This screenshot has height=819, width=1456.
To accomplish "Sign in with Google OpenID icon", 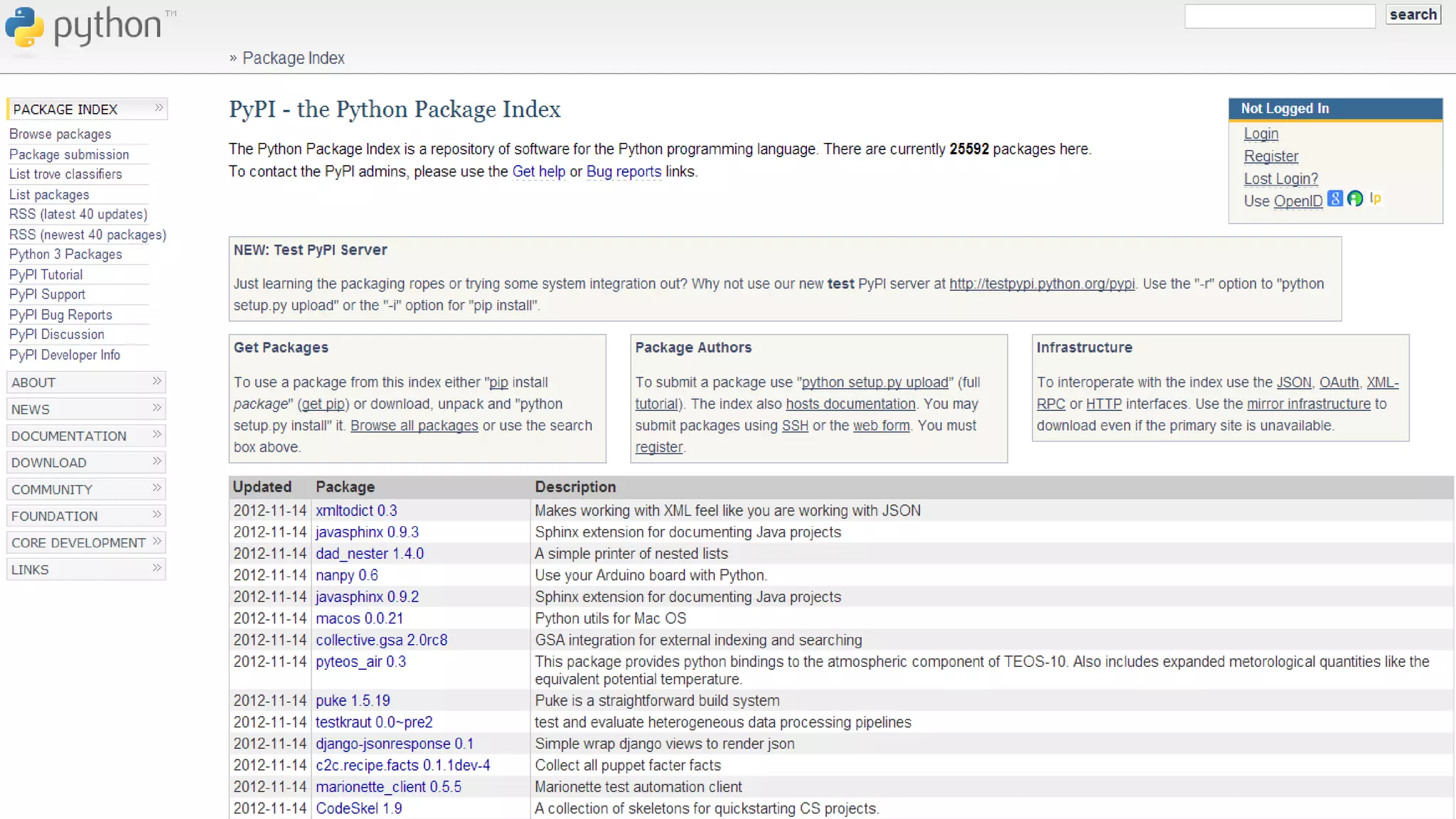I will point(1335,199).
